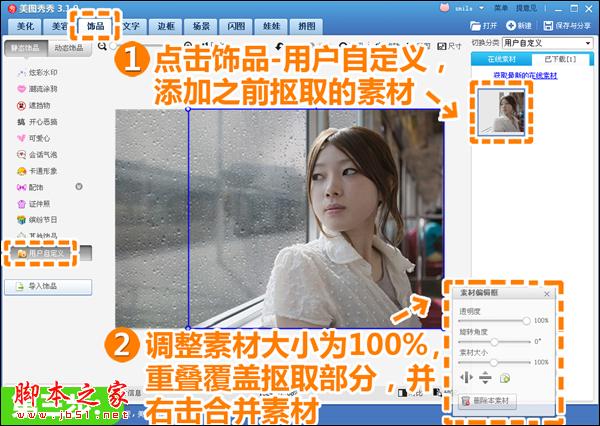The width and height of the screenshot is (600, 426).
Task: Click the 删除本素材 button
Action: pos(487,401)
